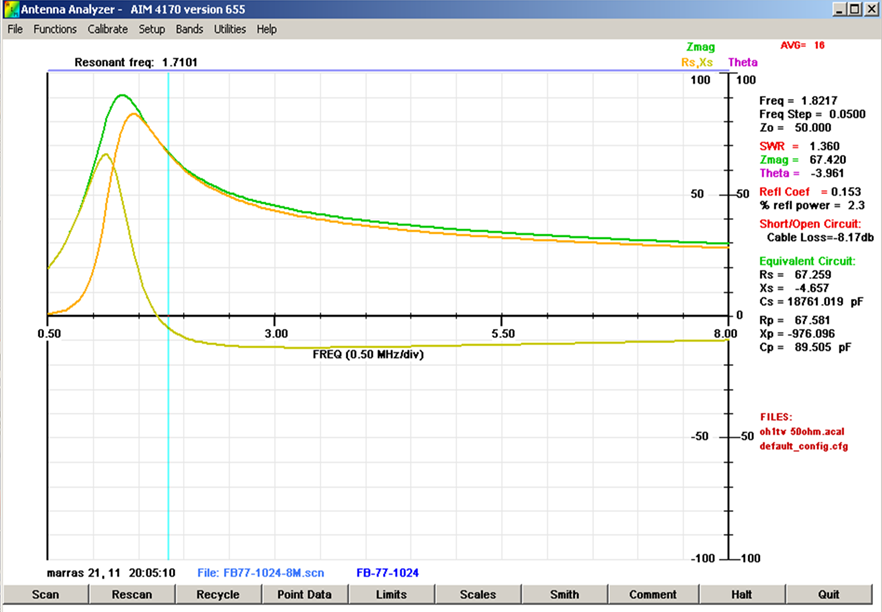Open the Functions menu
This screenshot has height=612, width=882.
55,29
